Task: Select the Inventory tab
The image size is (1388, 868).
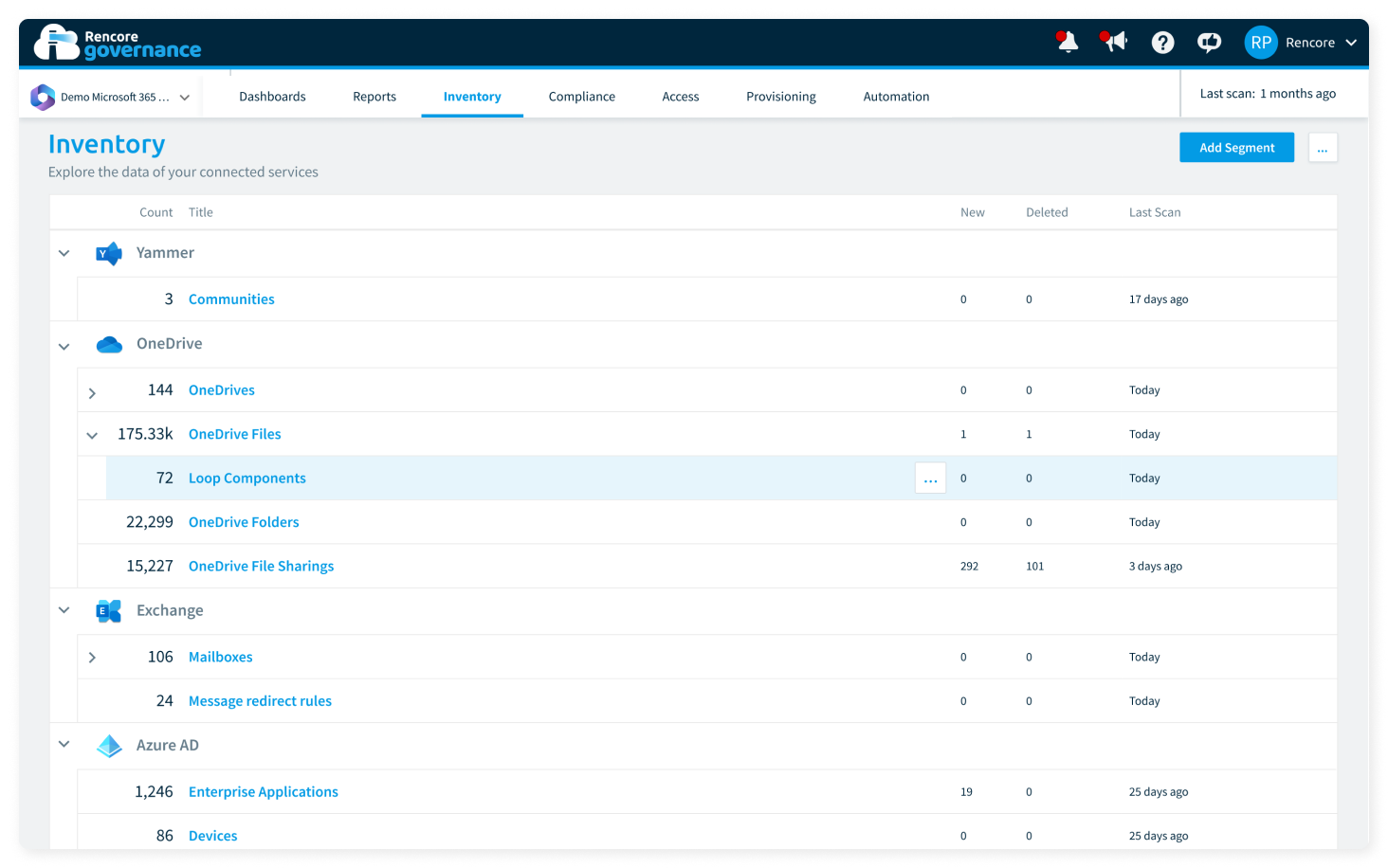Action: pos(472,97)
